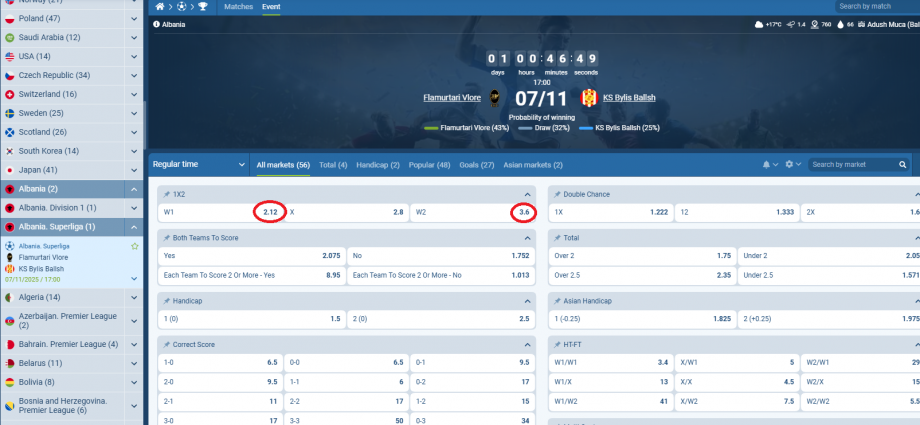This screenshot has width=920, height=425.
Task: Select Double Chance 1X at 1.222
Action: (611, 212)
